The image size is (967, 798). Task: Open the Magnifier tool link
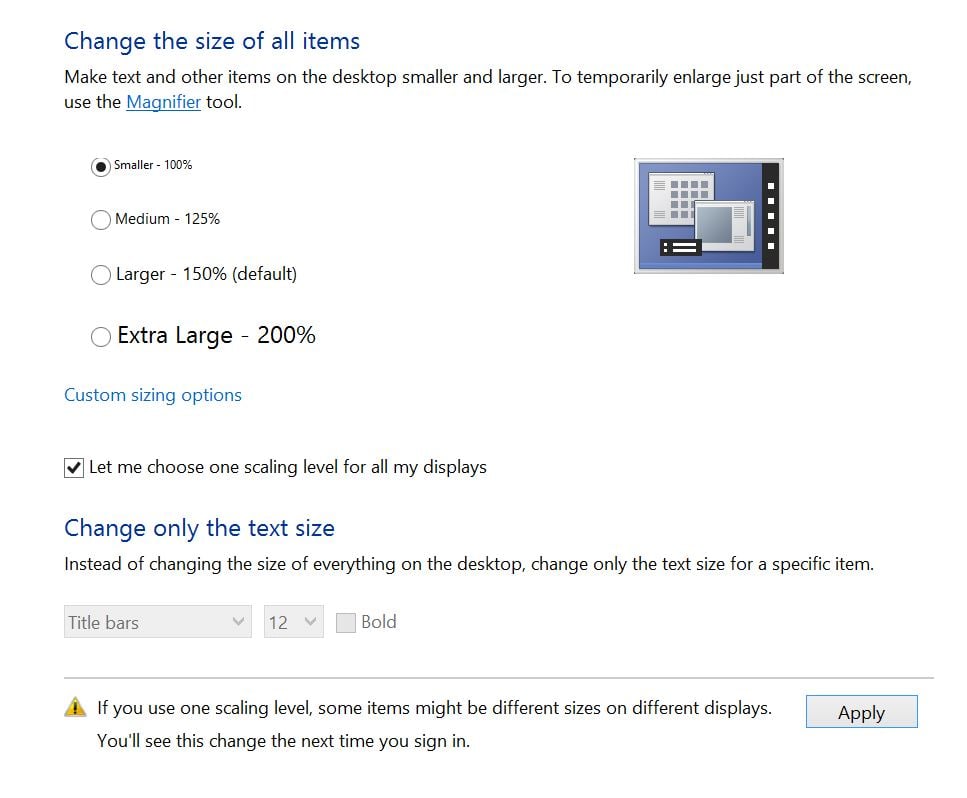pyautogui.click(x=163, y=102)
